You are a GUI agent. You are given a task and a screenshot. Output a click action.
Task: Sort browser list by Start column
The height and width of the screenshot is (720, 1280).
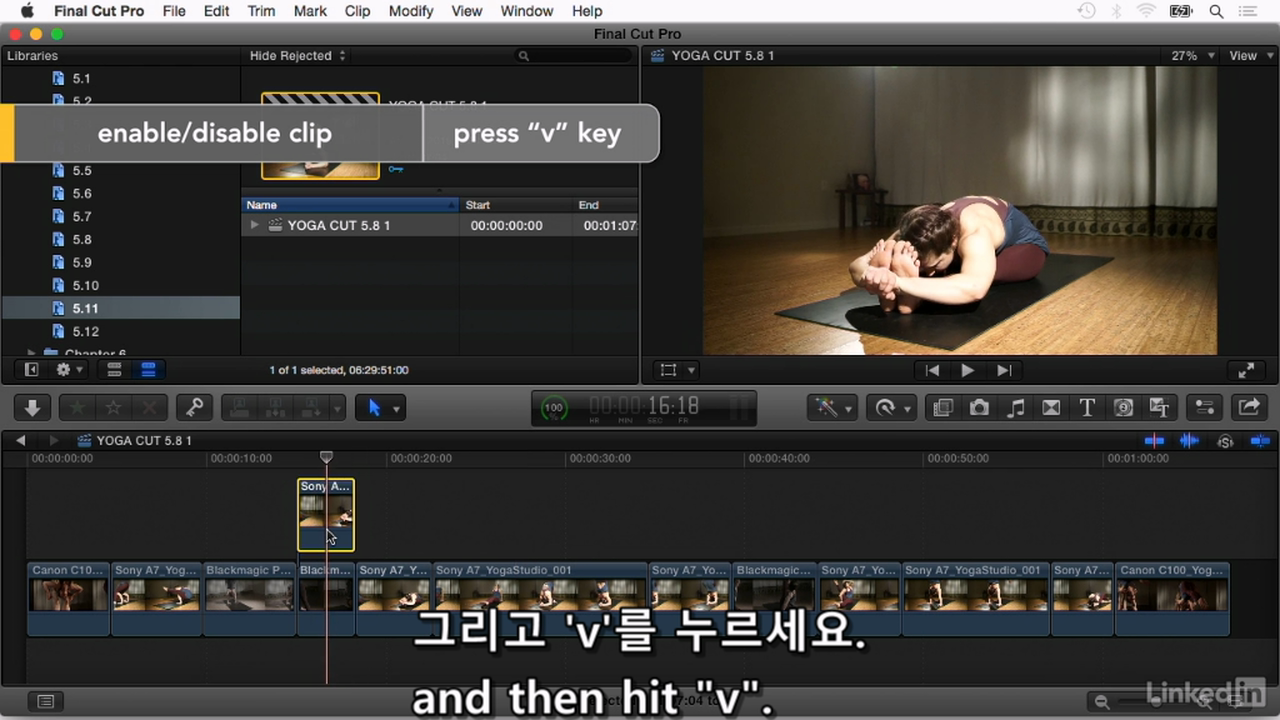(516, 205)
